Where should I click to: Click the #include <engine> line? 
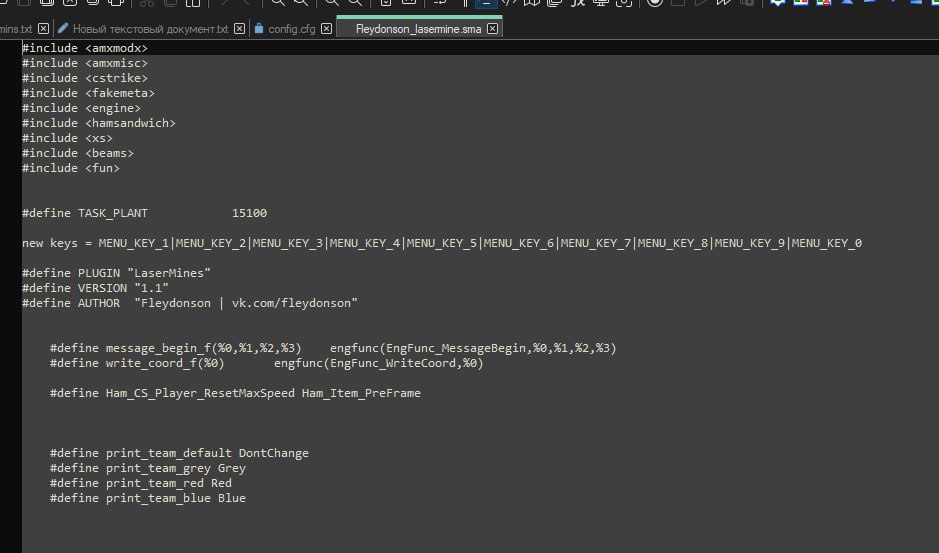(81, 108)
